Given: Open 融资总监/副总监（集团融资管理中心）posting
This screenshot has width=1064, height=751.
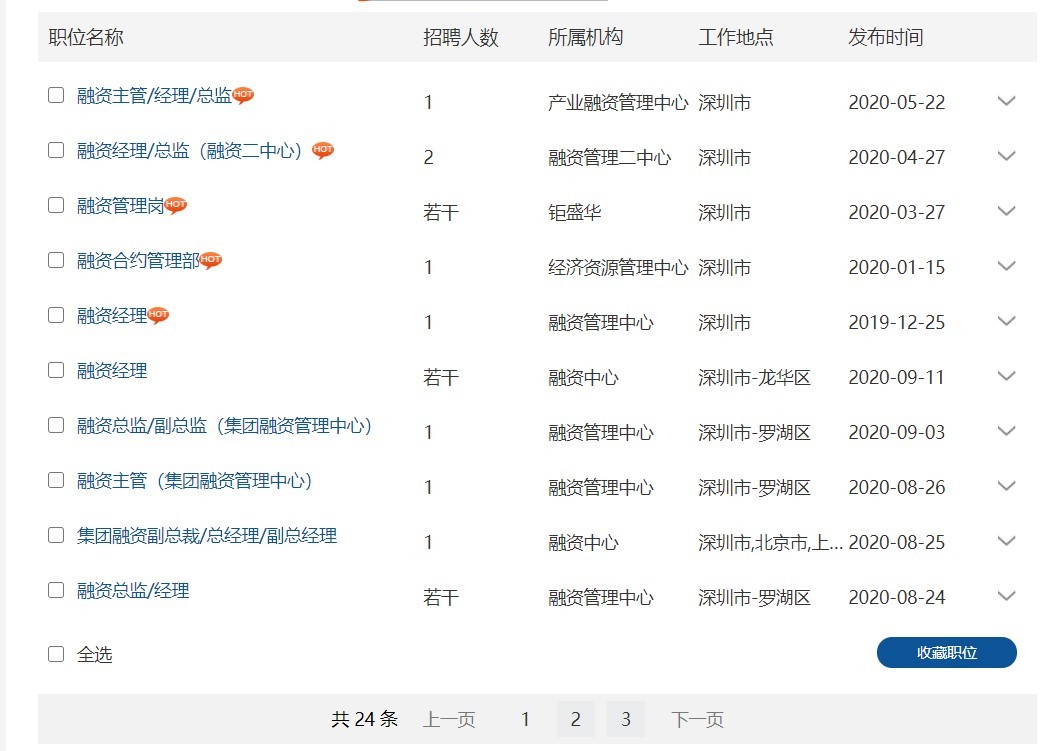Looking at the screenshot, I should (225, 426).
